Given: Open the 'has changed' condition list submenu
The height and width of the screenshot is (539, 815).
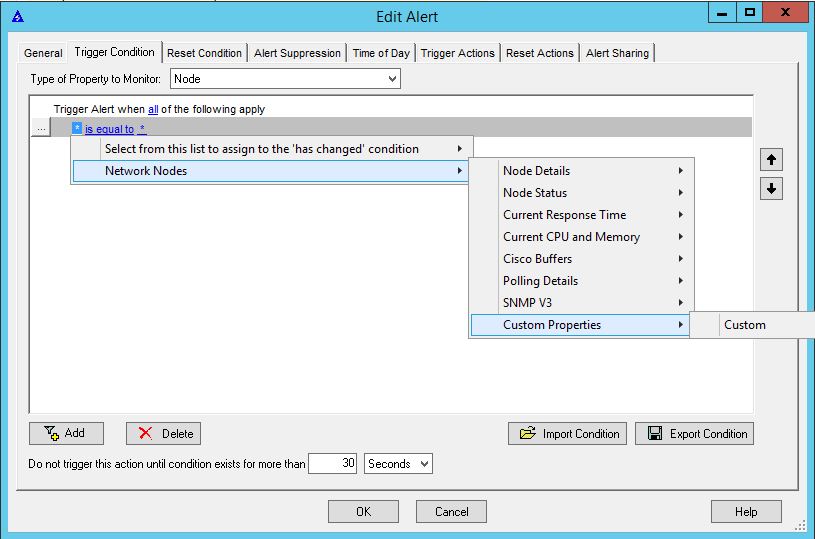Looking at the screenshot, I should tap(272, 149).
